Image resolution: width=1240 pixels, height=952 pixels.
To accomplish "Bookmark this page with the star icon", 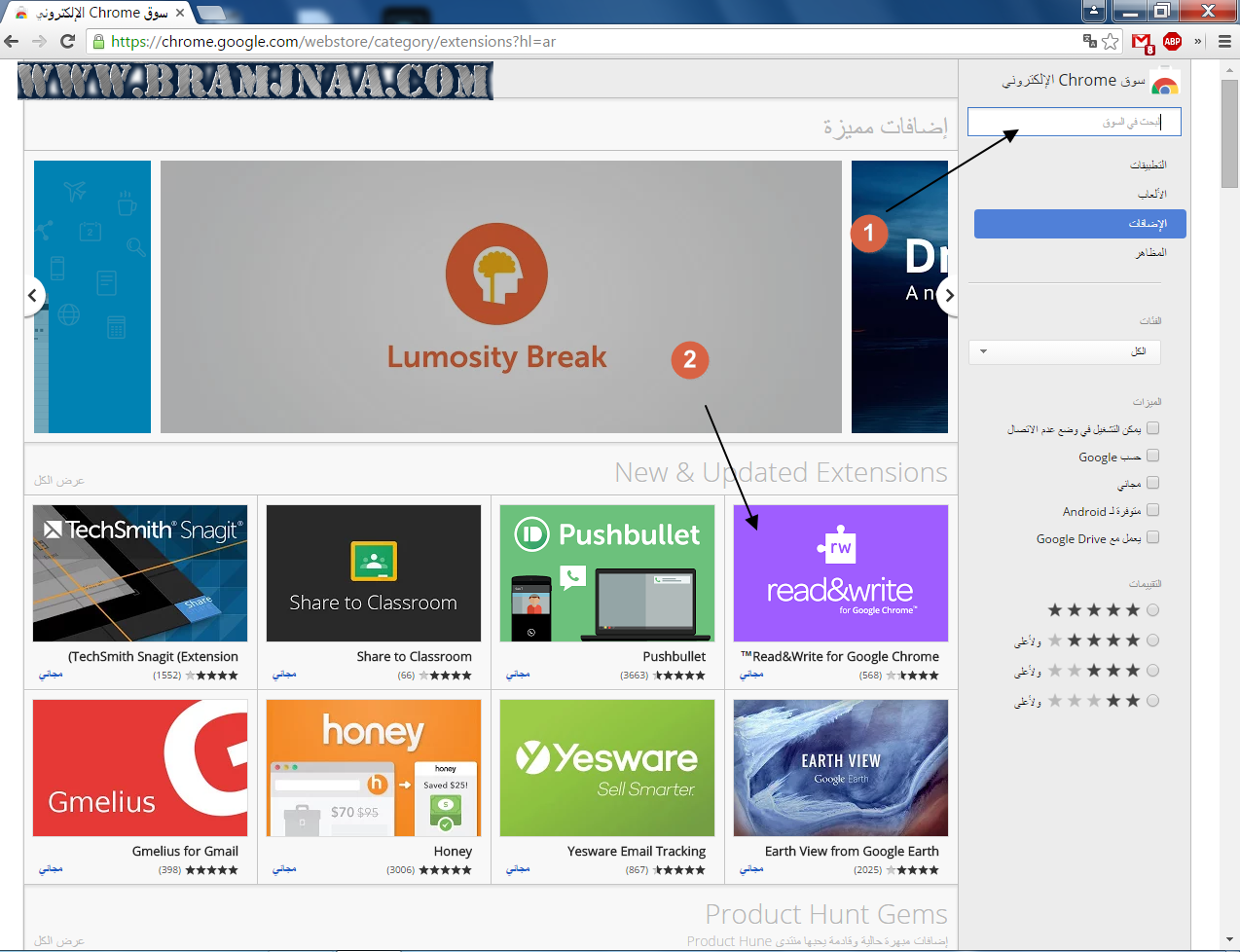I will (1111, 41).
